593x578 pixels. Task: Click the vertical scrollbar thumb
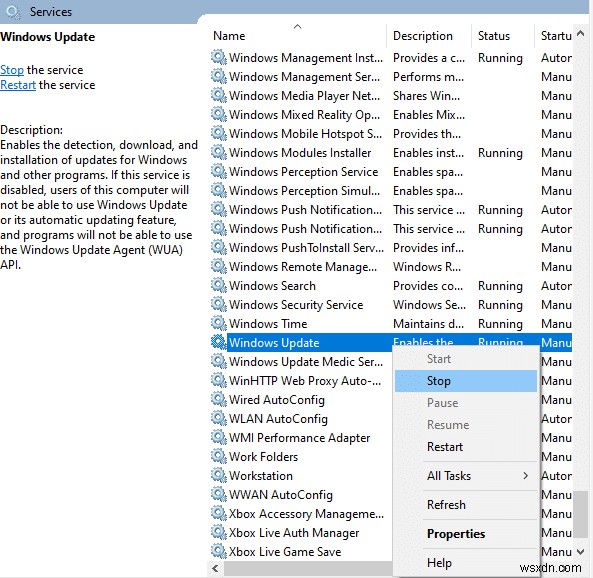(x=581, y=514)
